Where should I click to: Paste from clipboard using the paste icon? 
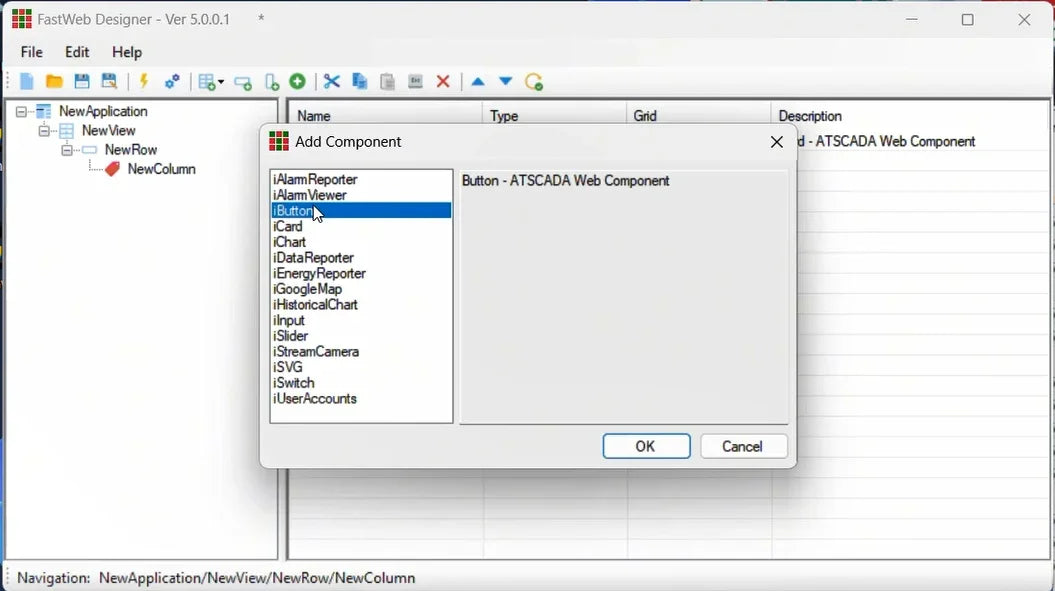386,81
